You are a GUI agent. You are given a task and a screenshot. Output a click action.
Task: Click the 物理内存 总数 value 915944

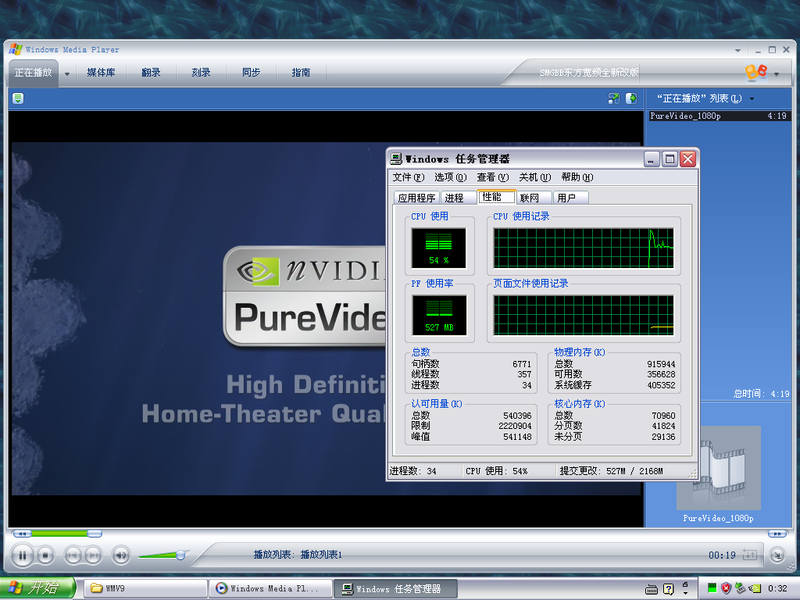pyautogui.click(x=661, y=364)
